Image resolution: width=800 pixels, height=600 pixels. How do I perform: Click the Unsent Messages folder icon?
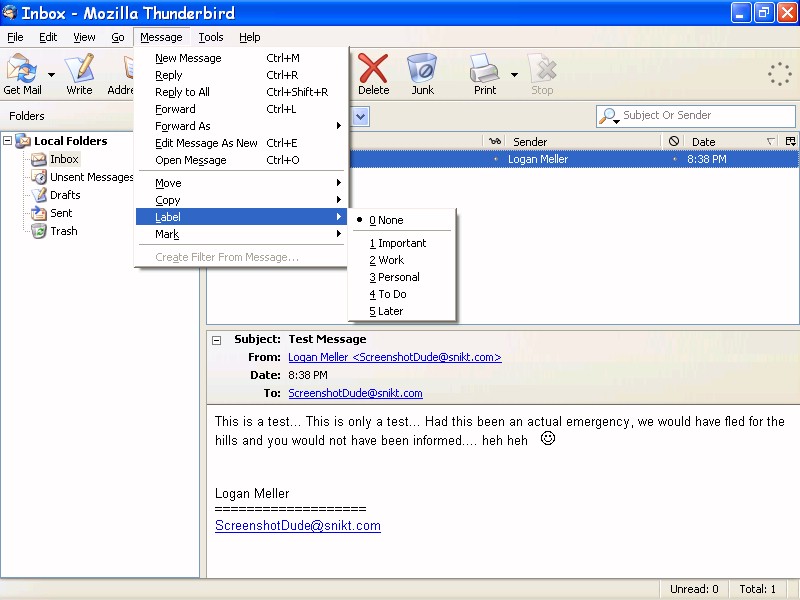[39, 177]
